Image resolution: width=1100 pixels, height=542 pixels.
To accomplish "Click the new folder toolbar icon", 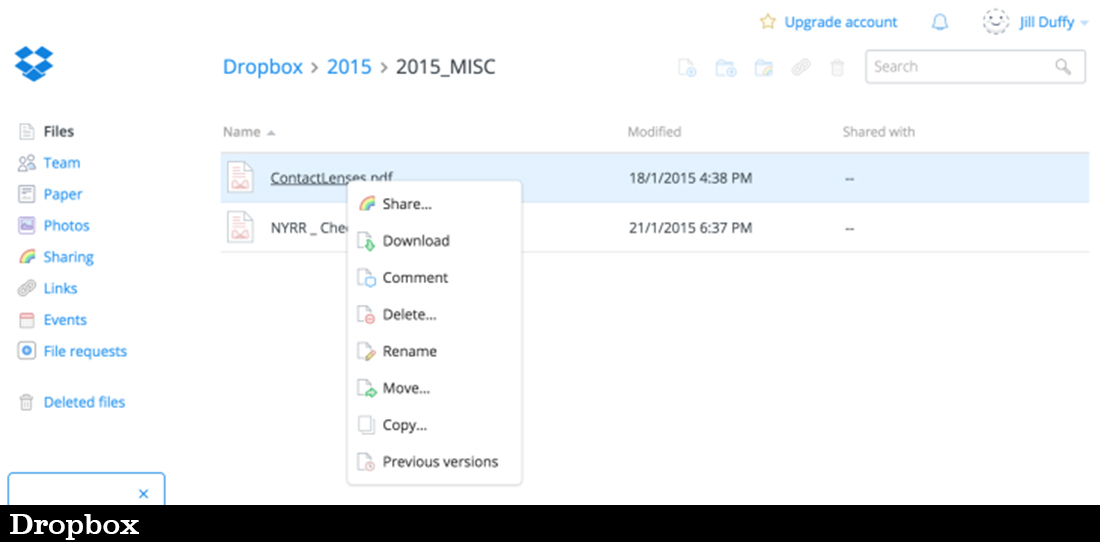I will (725, 67).
